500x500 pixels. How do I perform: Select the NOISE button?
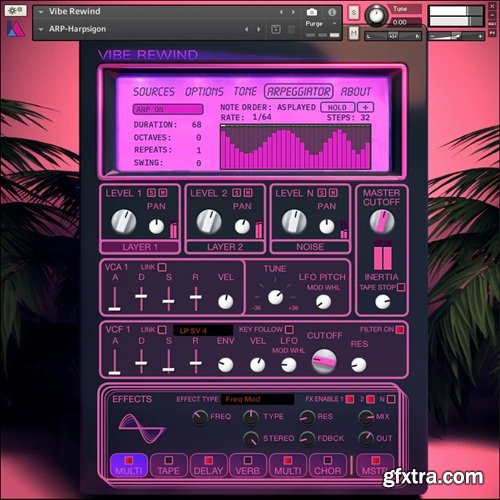point(310,247)
